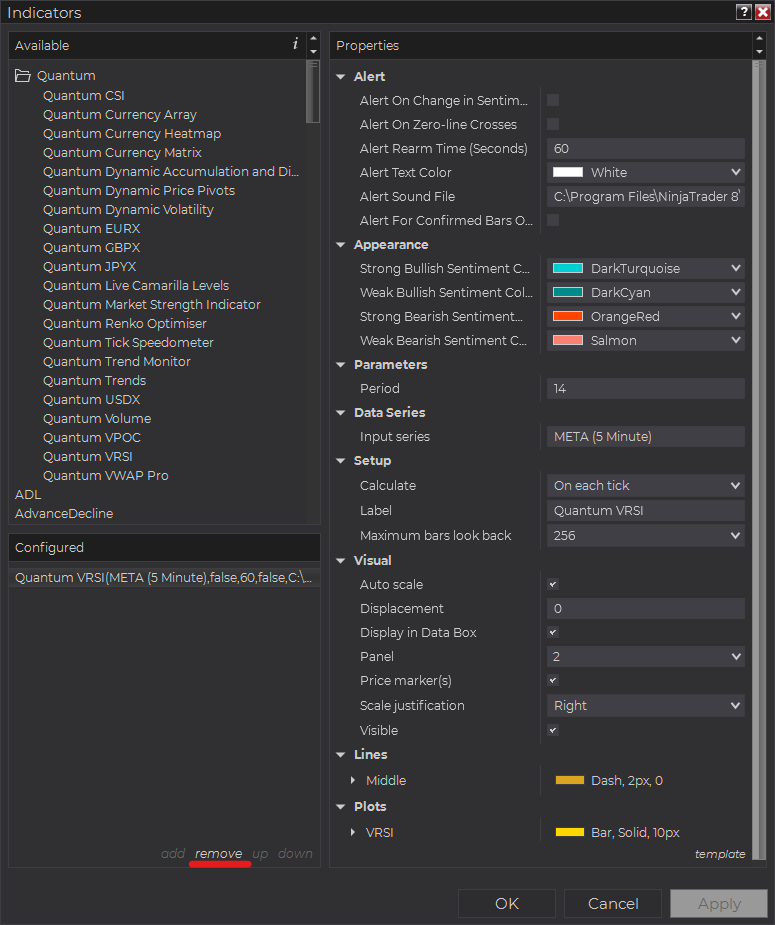Viewport: 775px width, 925px height.
Task: Click the Alert Rearm Time field
Action: point(646,149)
